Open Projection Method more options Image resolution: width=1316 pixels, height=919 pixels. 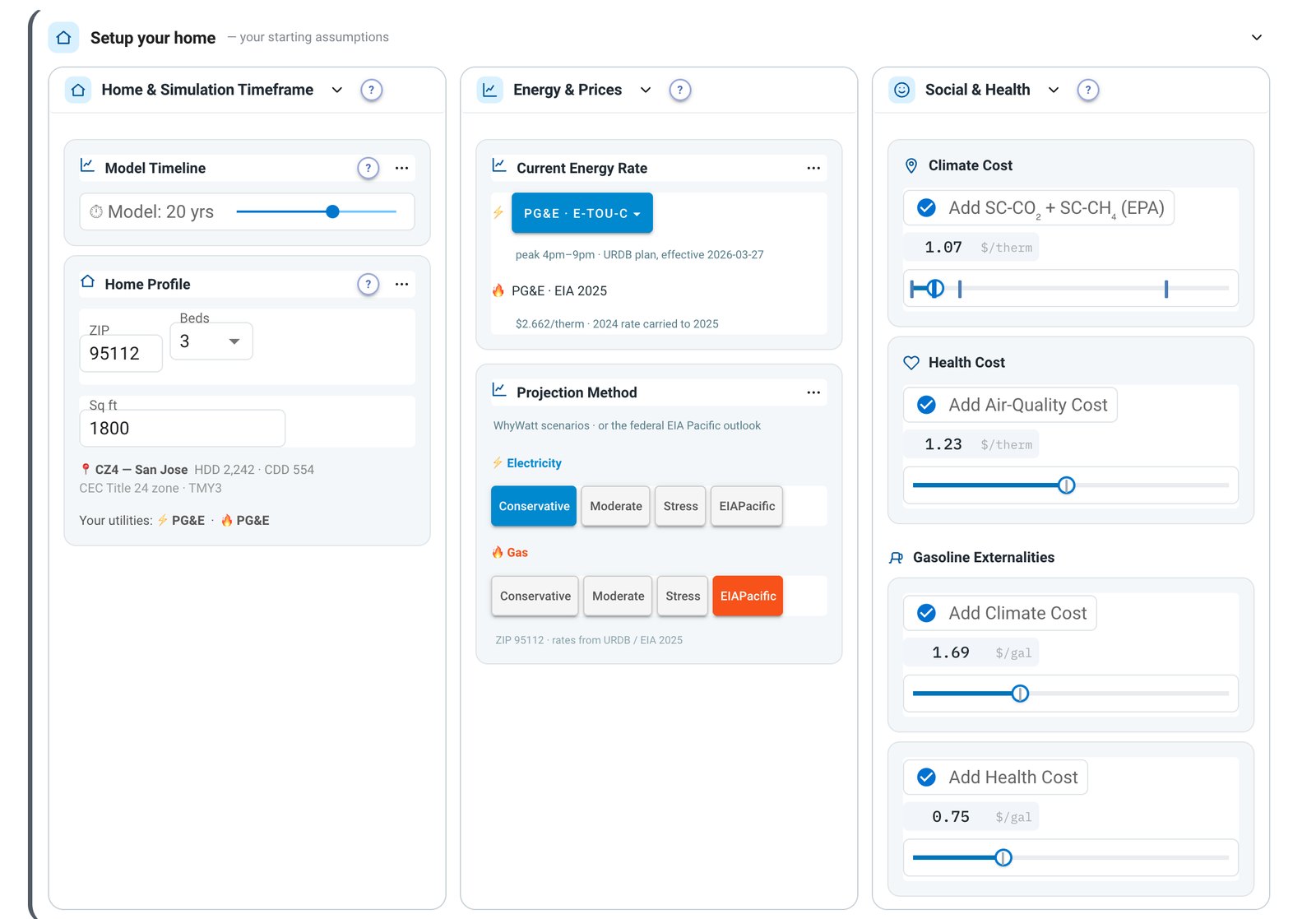click(813, 392)
